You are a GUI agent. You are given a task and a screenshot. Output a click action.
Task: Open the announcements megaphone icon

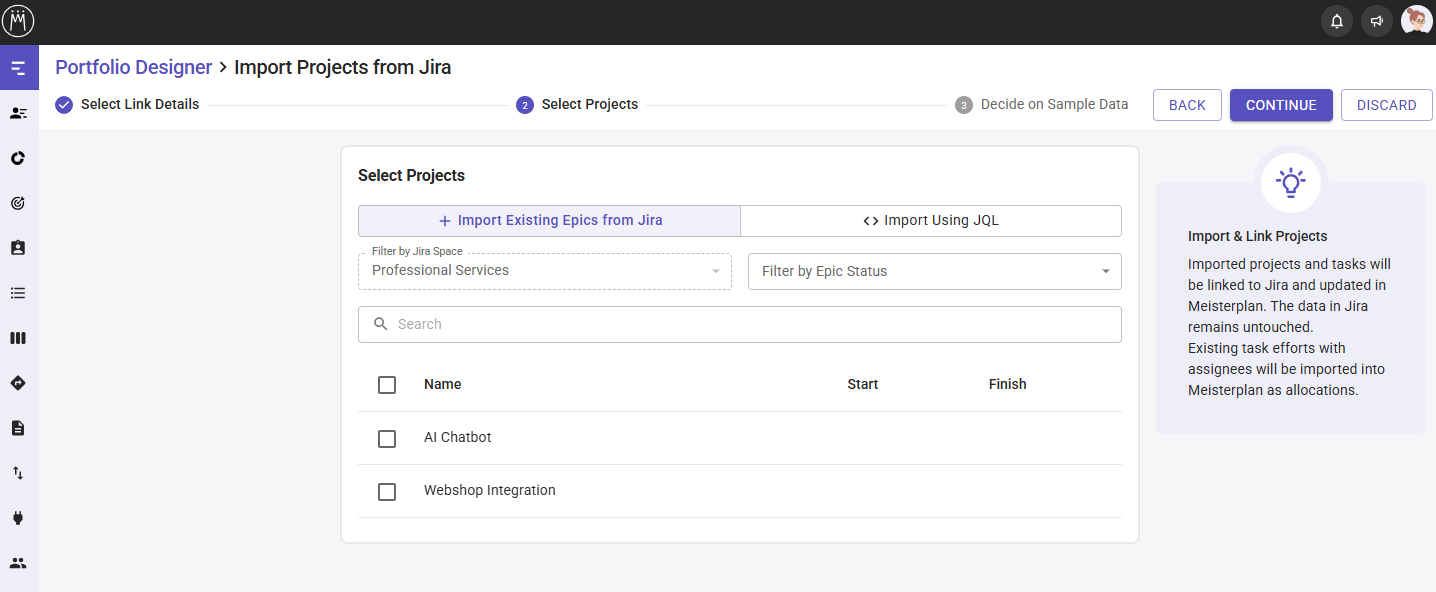click(x=1377, y=21)
